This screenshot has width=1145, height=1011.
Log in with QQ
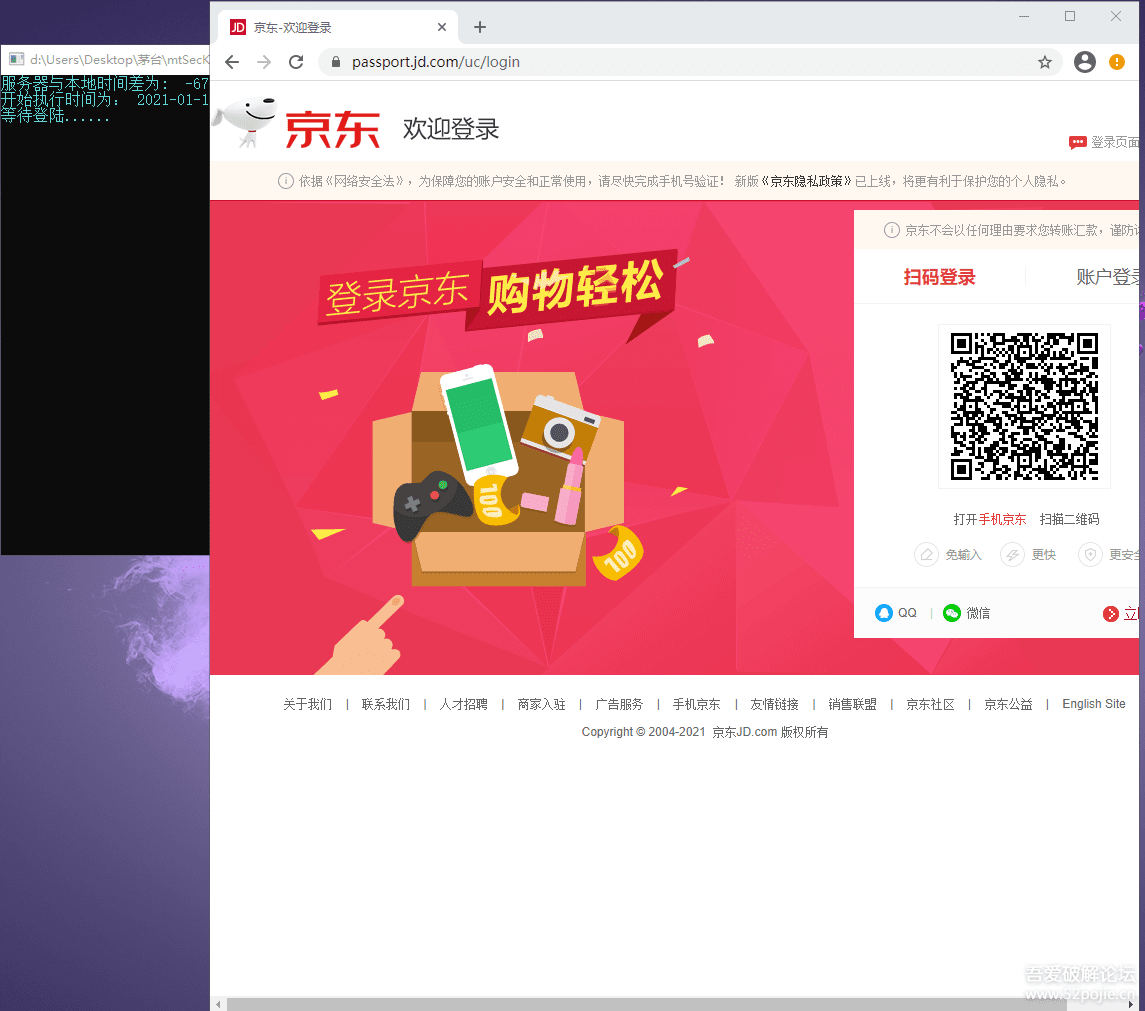tap(896, 613)
